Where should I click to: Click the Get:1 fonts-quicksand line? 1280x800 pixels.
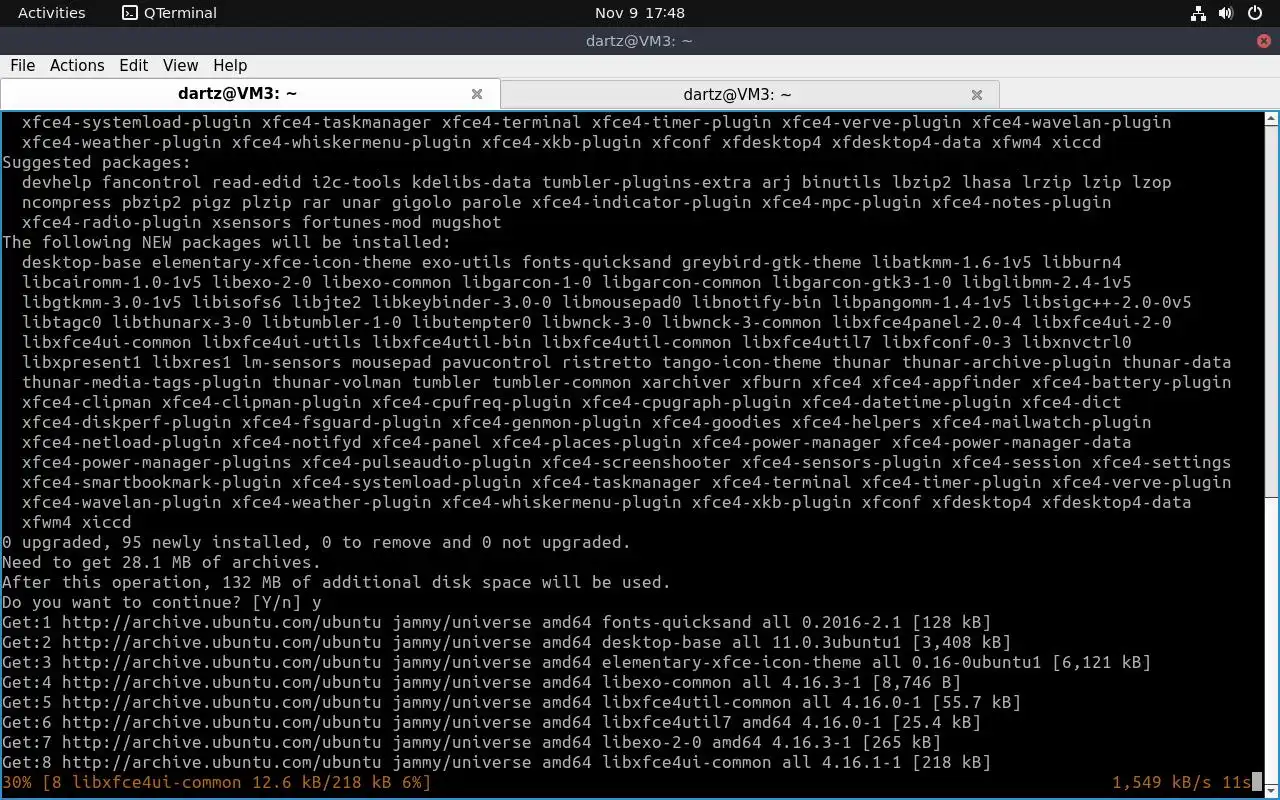(496, 622)
